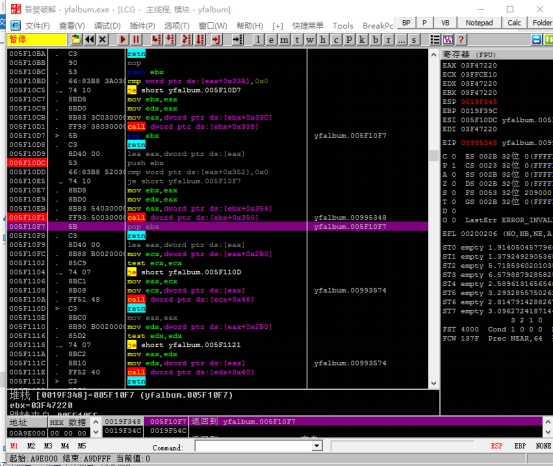This screenshot has width=553, height=466.
Task: Select the call instruction row at 005F10F1
Action: [218, 217]
